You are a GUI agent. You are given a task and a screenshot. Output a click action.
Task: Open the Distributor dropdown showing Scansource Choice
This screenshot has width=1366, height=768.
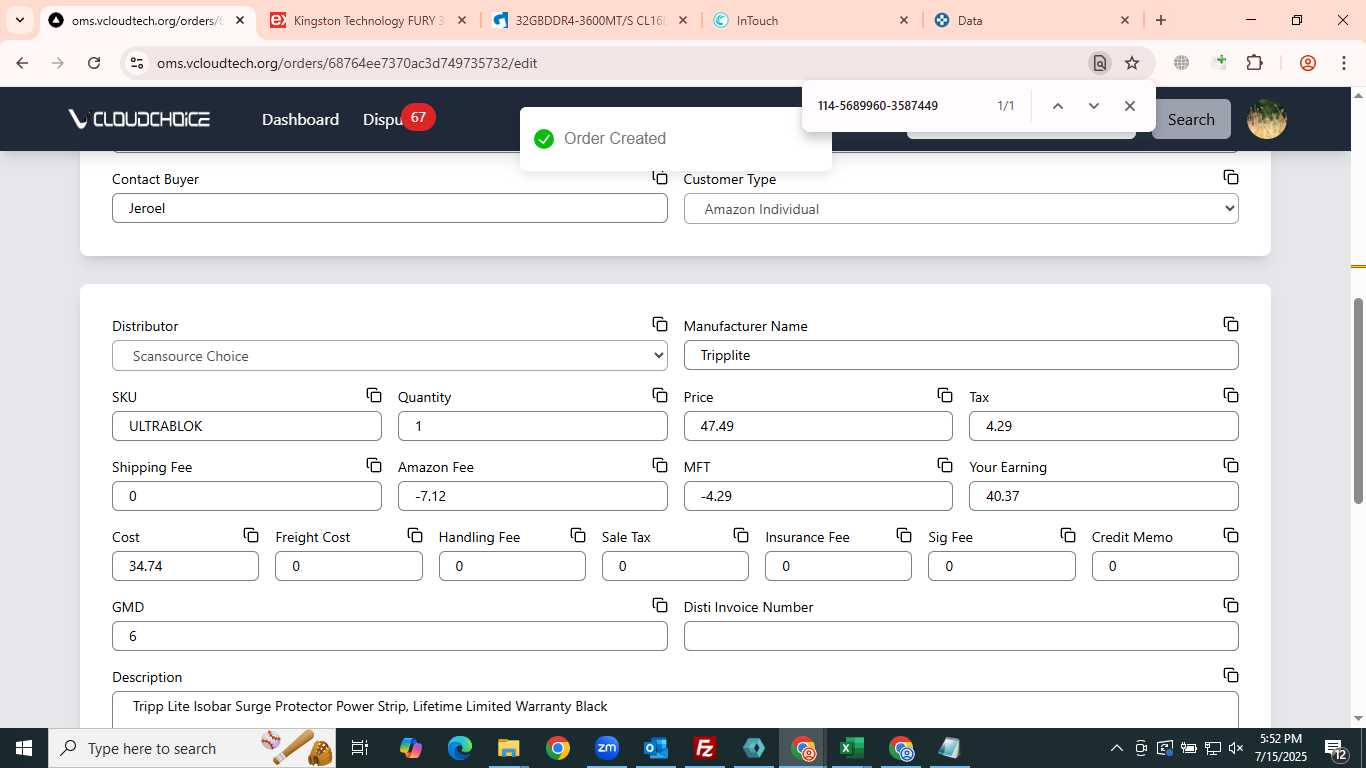pyautogui.click(x=389, y=356)
